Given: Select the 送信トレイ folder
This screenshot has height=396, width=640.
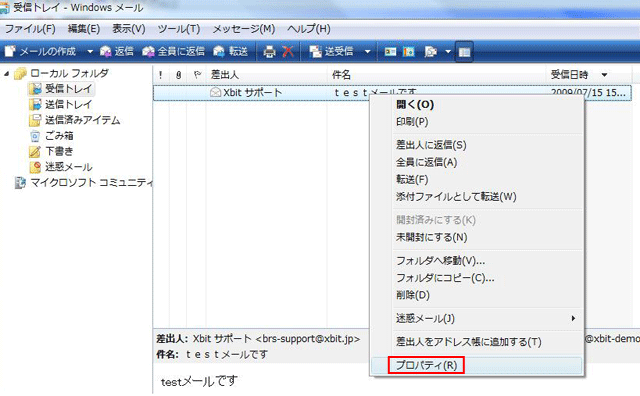Looking at the screenshot, I should pyautogui.click(x=69, y=105).
